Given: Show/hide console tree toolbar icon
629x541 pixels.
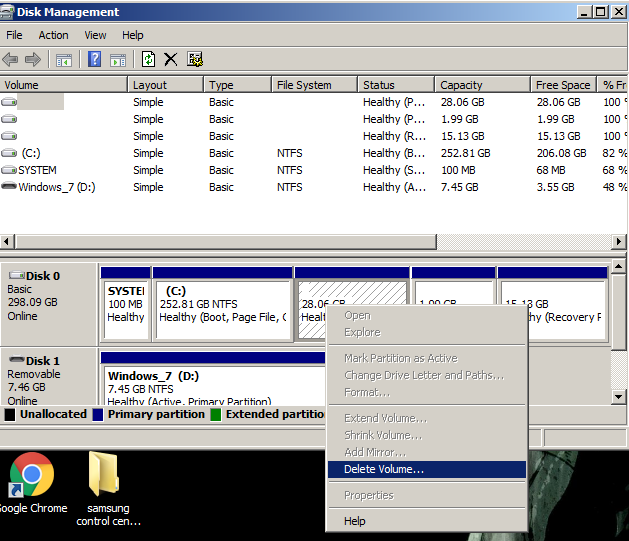Looking at the screenshot, I should [64, 60].
